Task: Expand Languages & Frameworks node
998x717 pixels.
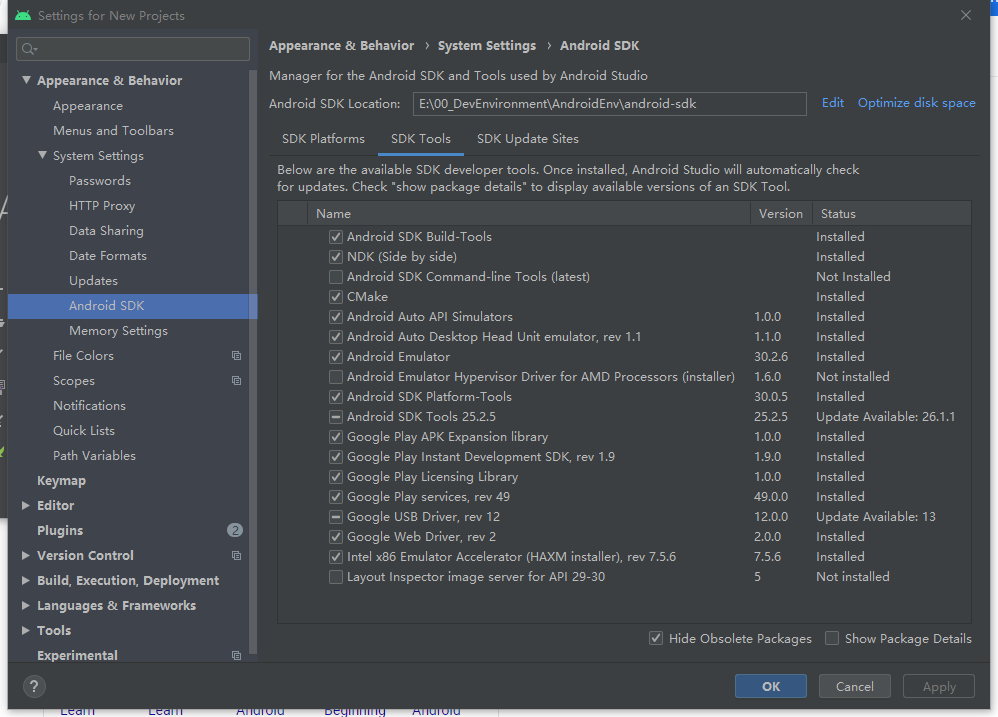Action: click(25, 605)
